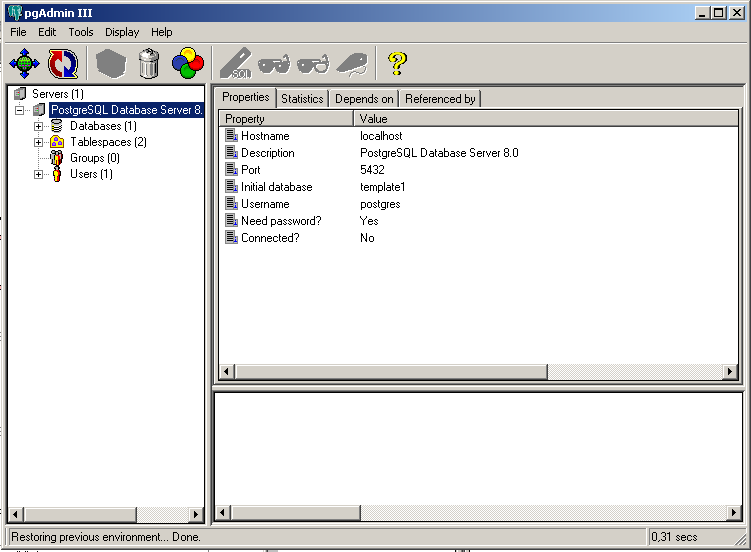Expand the Databases (1) node
The image size is (751, 552).
pyautogui.click(x=38, y=126)
